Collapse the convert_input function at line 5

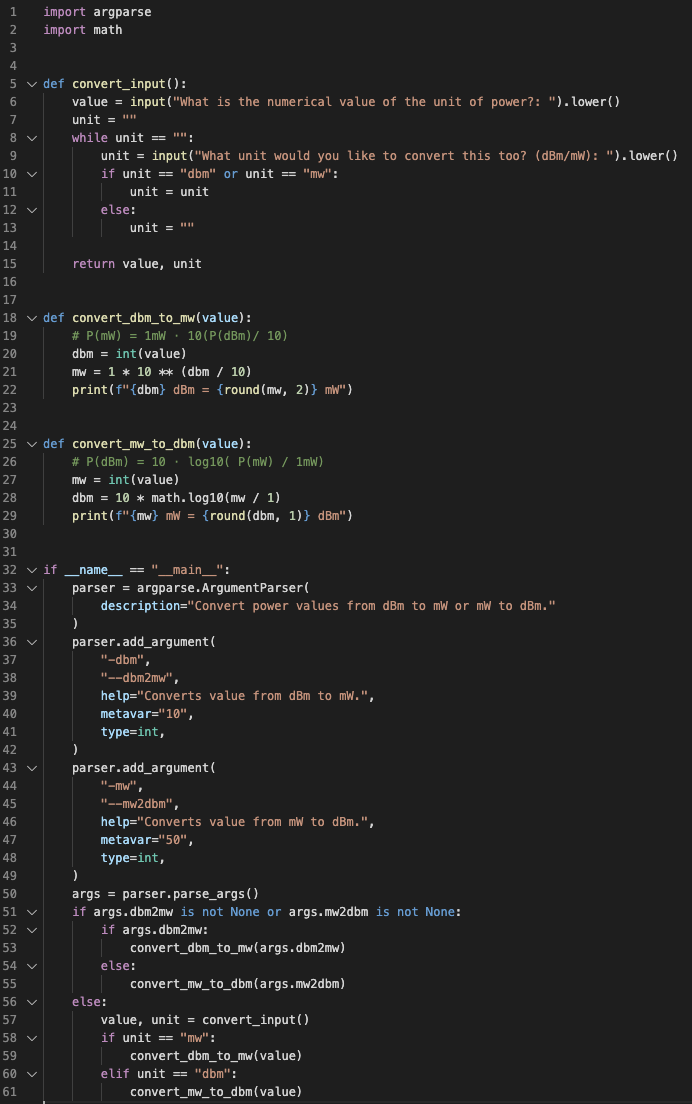32,84
